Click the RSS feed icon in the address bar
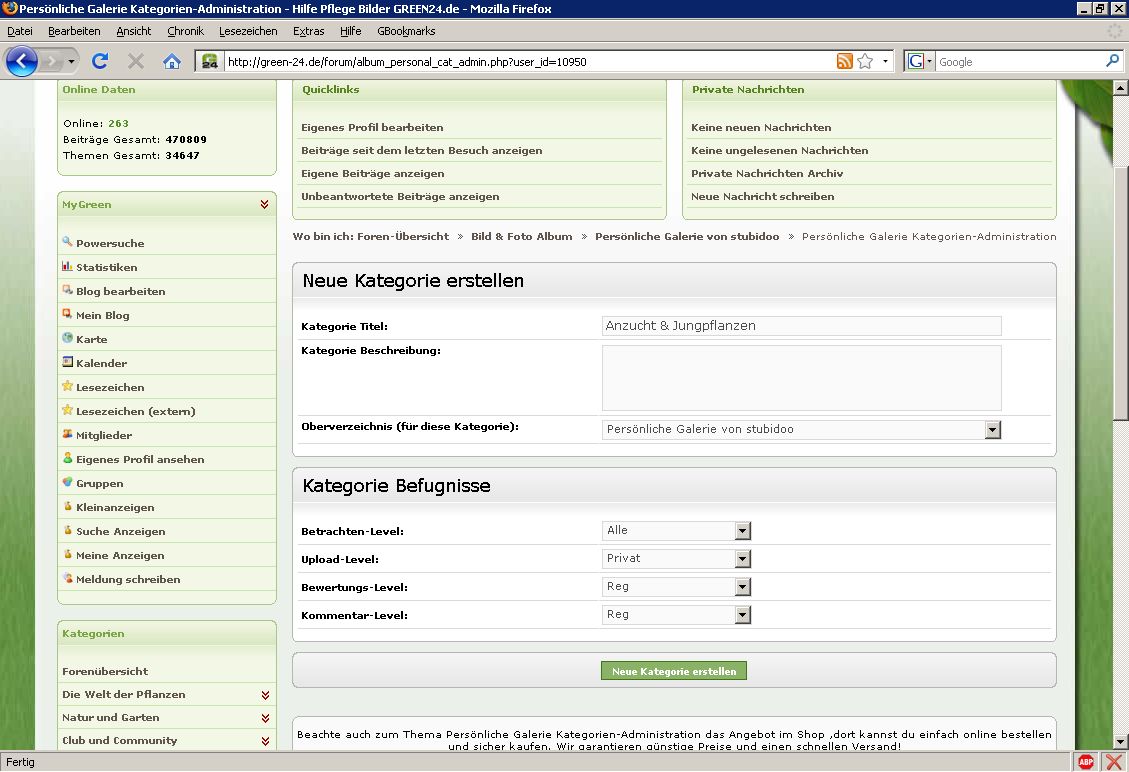This screenshot has width=1129, height=772. click(845, 62)
